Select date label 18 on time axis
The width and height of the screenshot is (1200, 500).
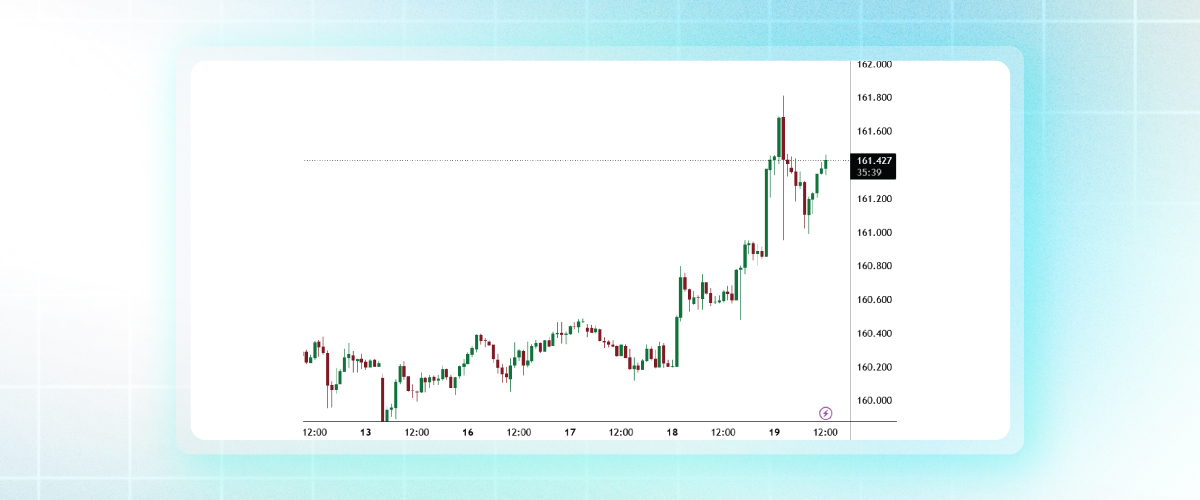[672, 433]
